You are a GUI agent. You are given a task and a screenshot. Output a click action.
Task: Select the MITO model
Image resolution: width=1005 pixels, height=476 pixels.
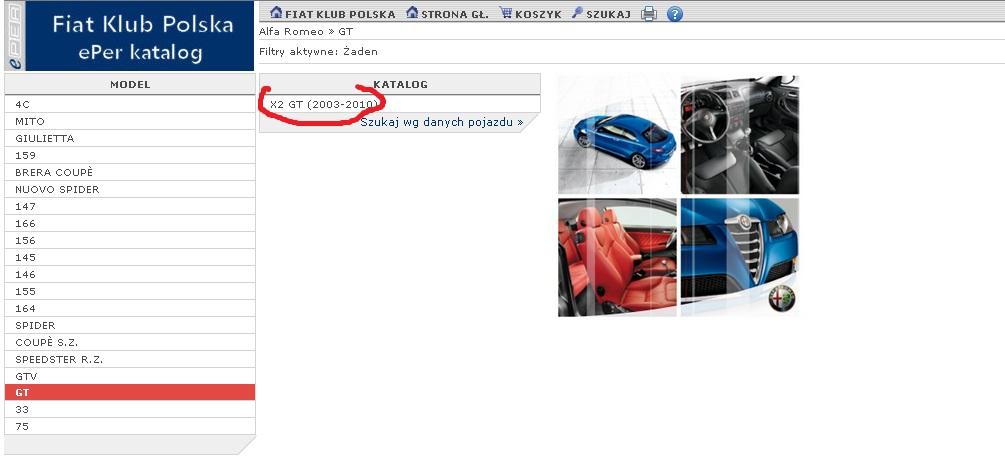click(x=130, y=121)
